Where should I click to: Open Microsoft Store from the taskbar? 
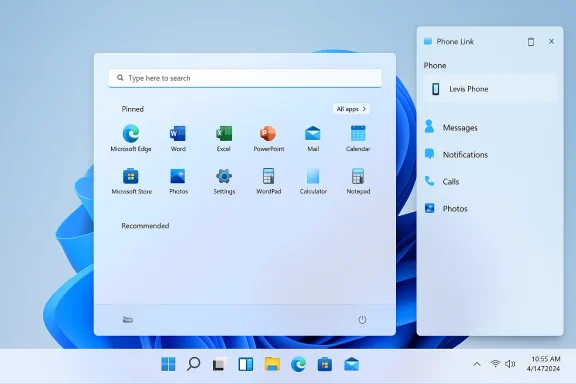[325, 364]
